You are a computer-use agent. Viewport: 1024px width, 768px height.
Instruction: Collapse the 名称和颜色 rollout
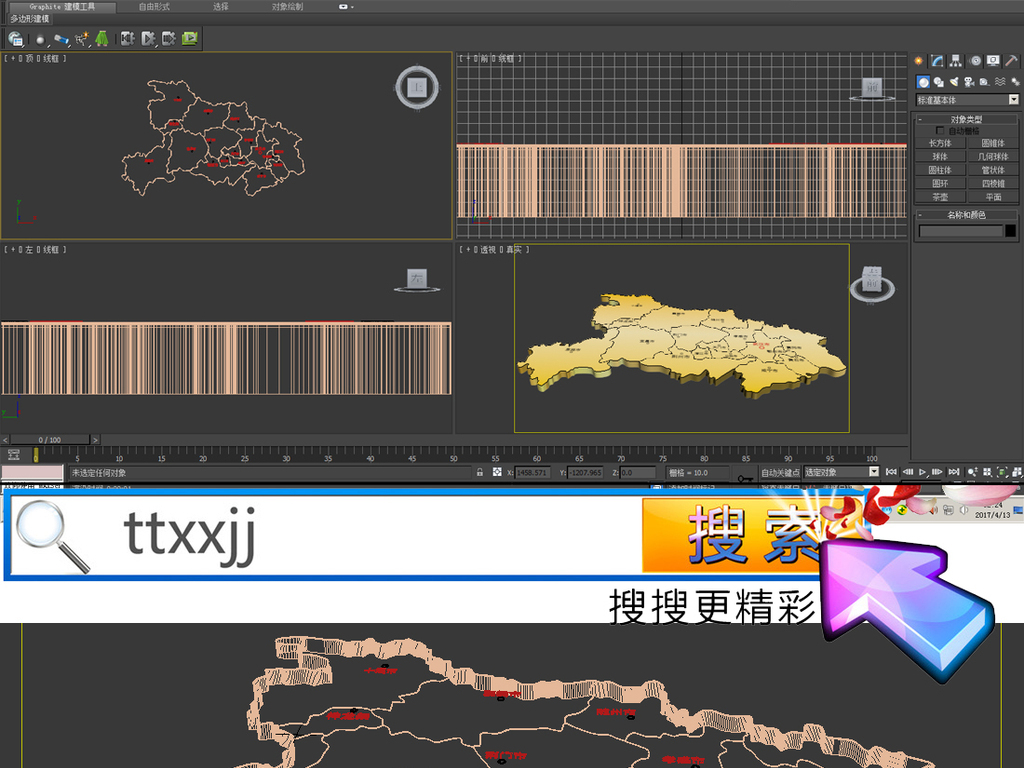click(920, 214)
